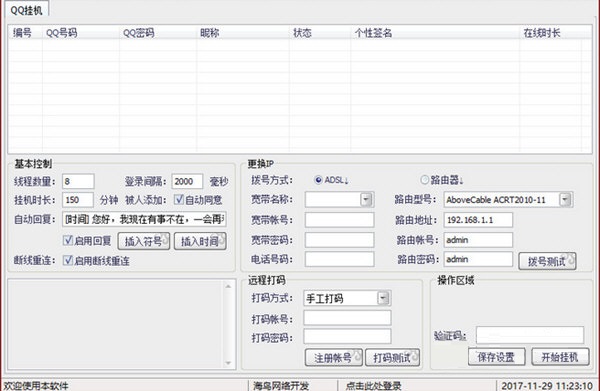This screenshot has height=391, width=600.
Task: Focus the 打码帐号 input field
Action: [x=347, y=318]
